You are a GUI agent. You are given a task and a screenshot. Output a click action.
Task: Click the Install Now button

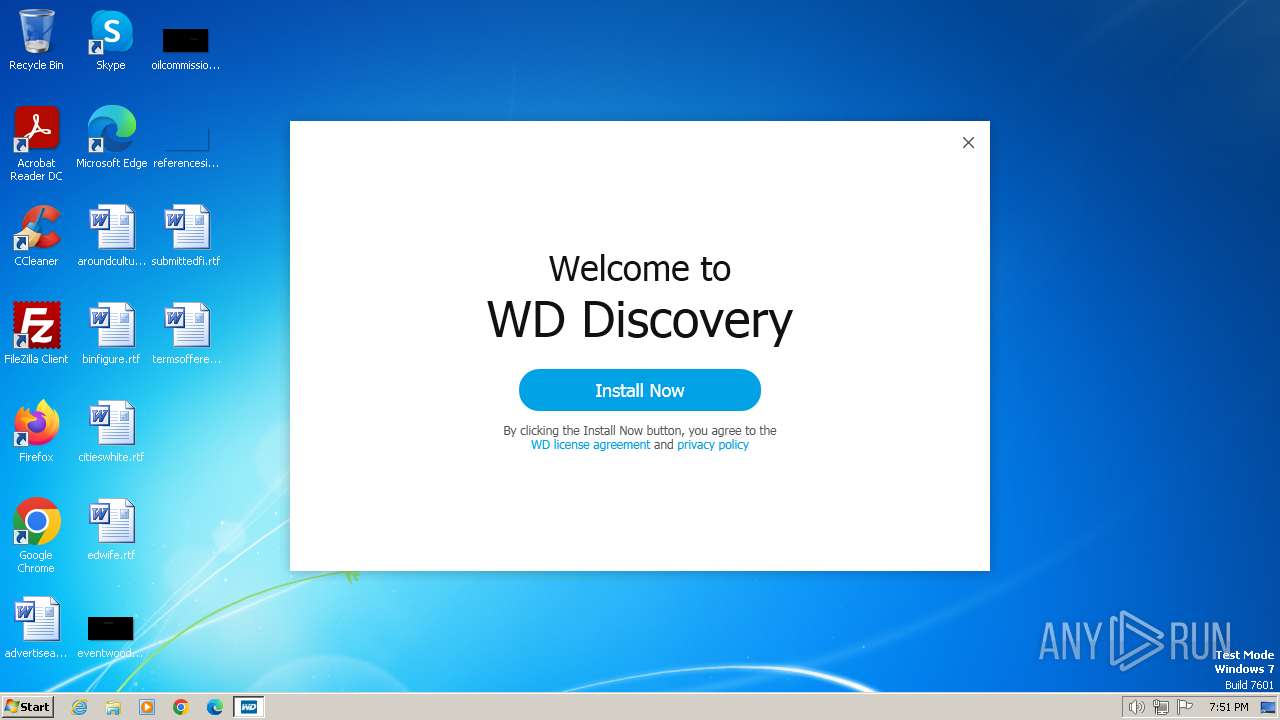[x=640, y=390]
